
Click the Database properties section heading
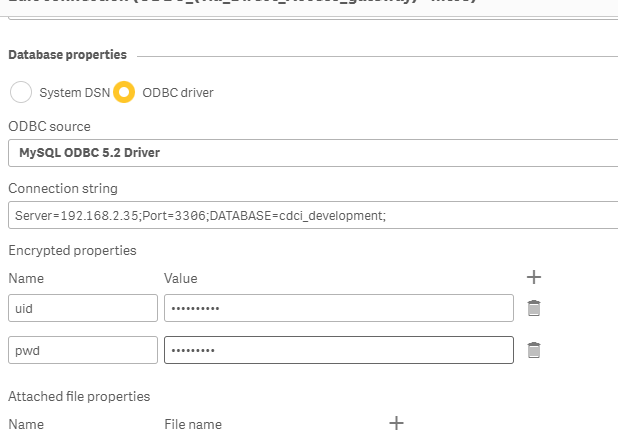tap(67, 54)
